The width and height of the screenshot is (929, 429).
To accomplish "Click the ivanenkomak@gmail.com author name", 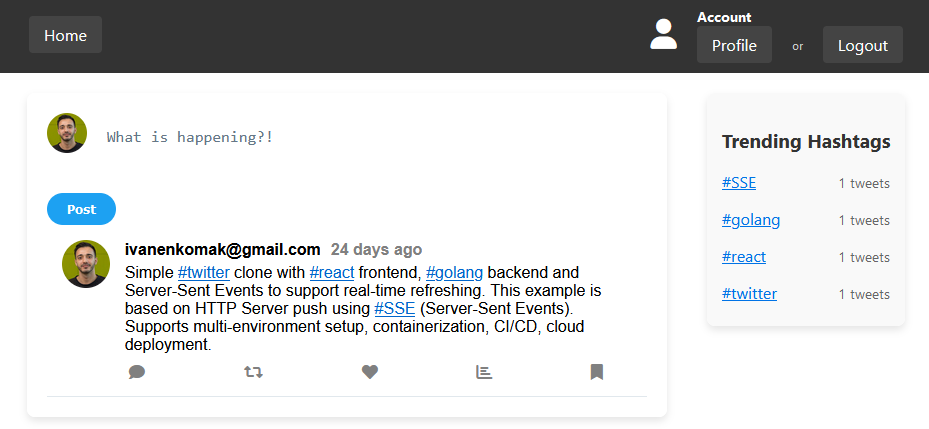I will pos(223,249).
